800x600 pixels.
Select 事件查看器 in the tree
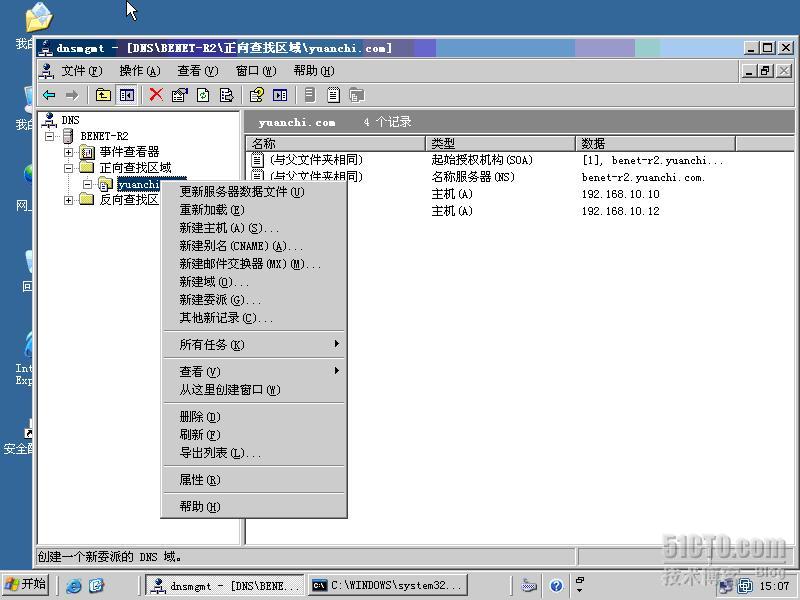(x=129, y=152)
